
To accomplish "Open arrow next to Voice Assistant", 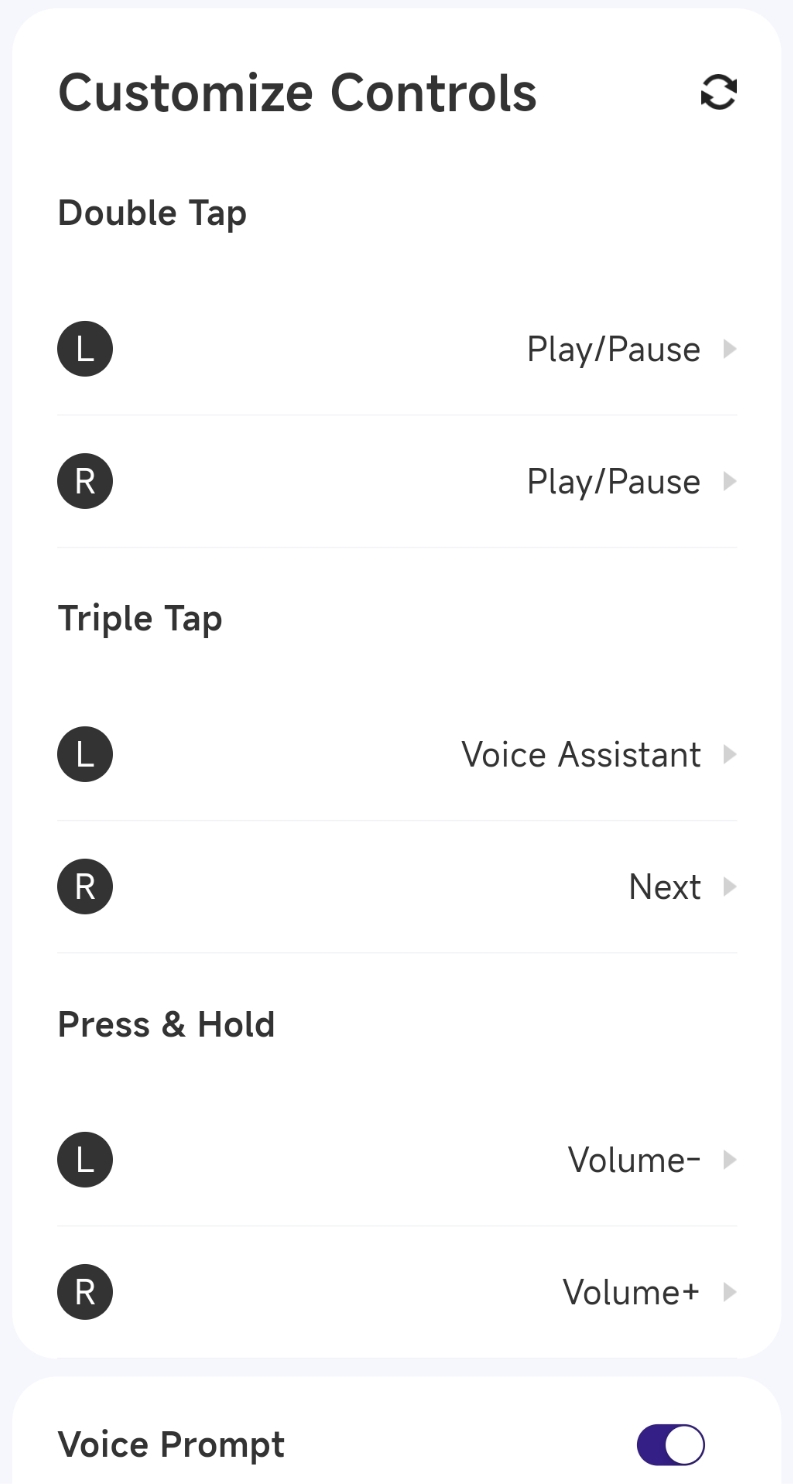I will (730, 754).
